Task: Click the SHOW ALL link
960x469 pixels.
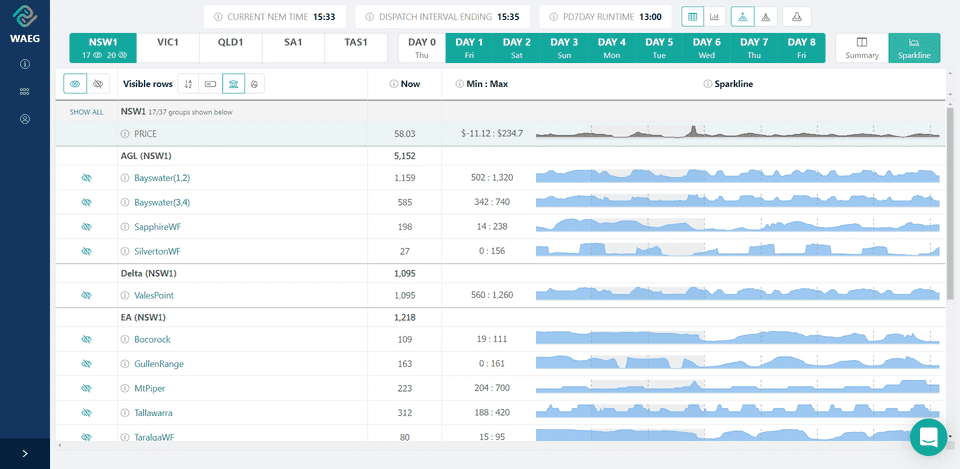Action: click(x=86, y=112)
